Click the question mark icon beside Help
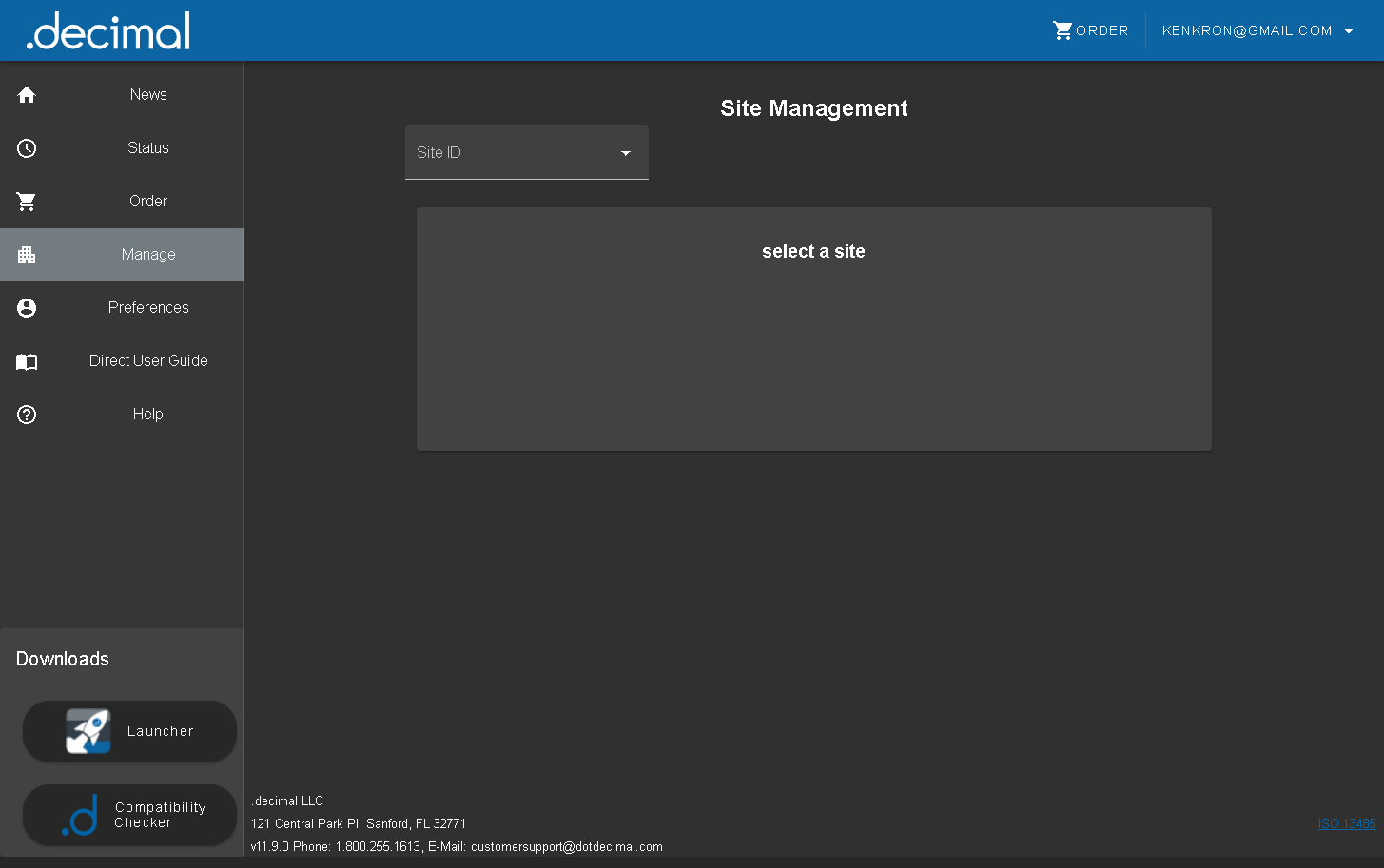The image size is (1384, 868). click(x=27, y=415)
